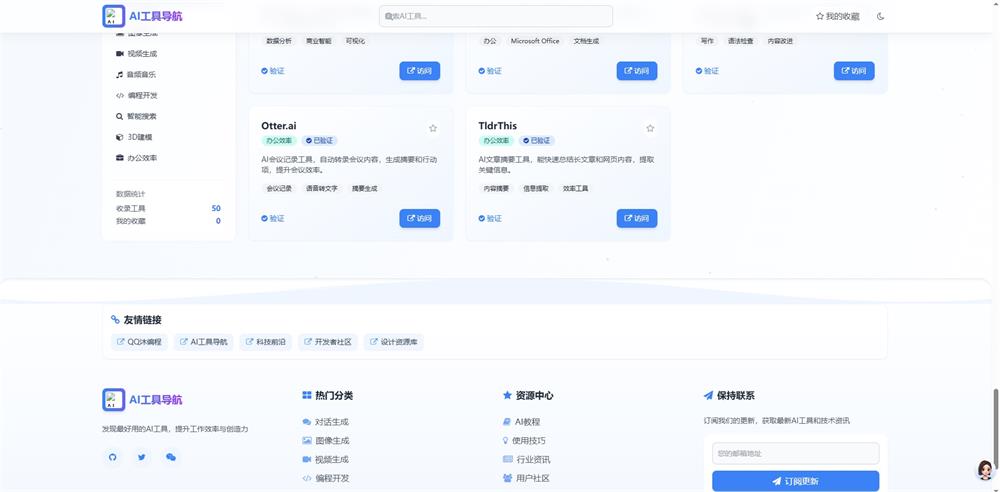Click 效率工具 tag on TldrThis
This screenshot has height=492, width=1000.
[575, 188]
